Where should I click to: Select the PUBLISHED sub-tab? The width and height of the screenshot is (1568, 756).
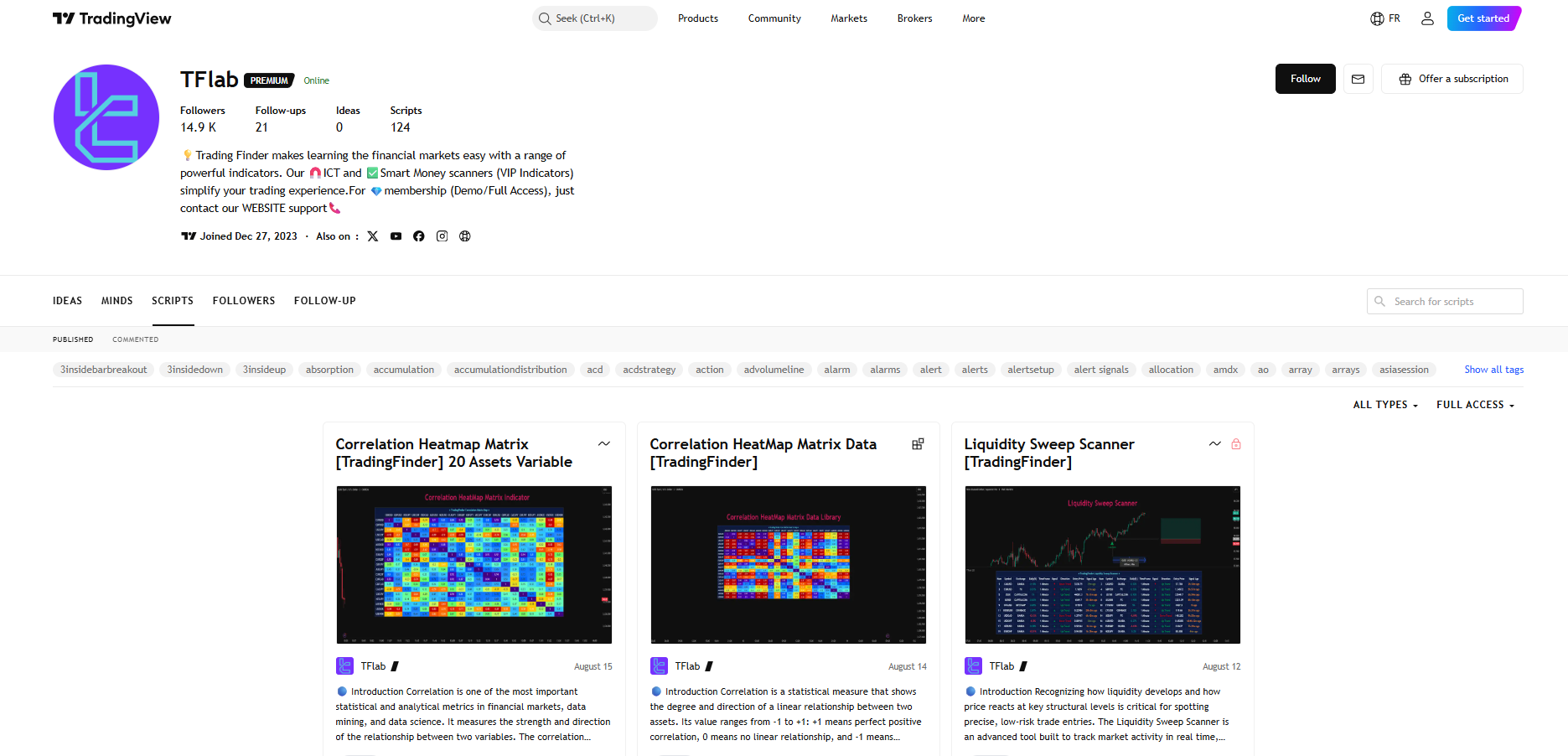[73, 339]
